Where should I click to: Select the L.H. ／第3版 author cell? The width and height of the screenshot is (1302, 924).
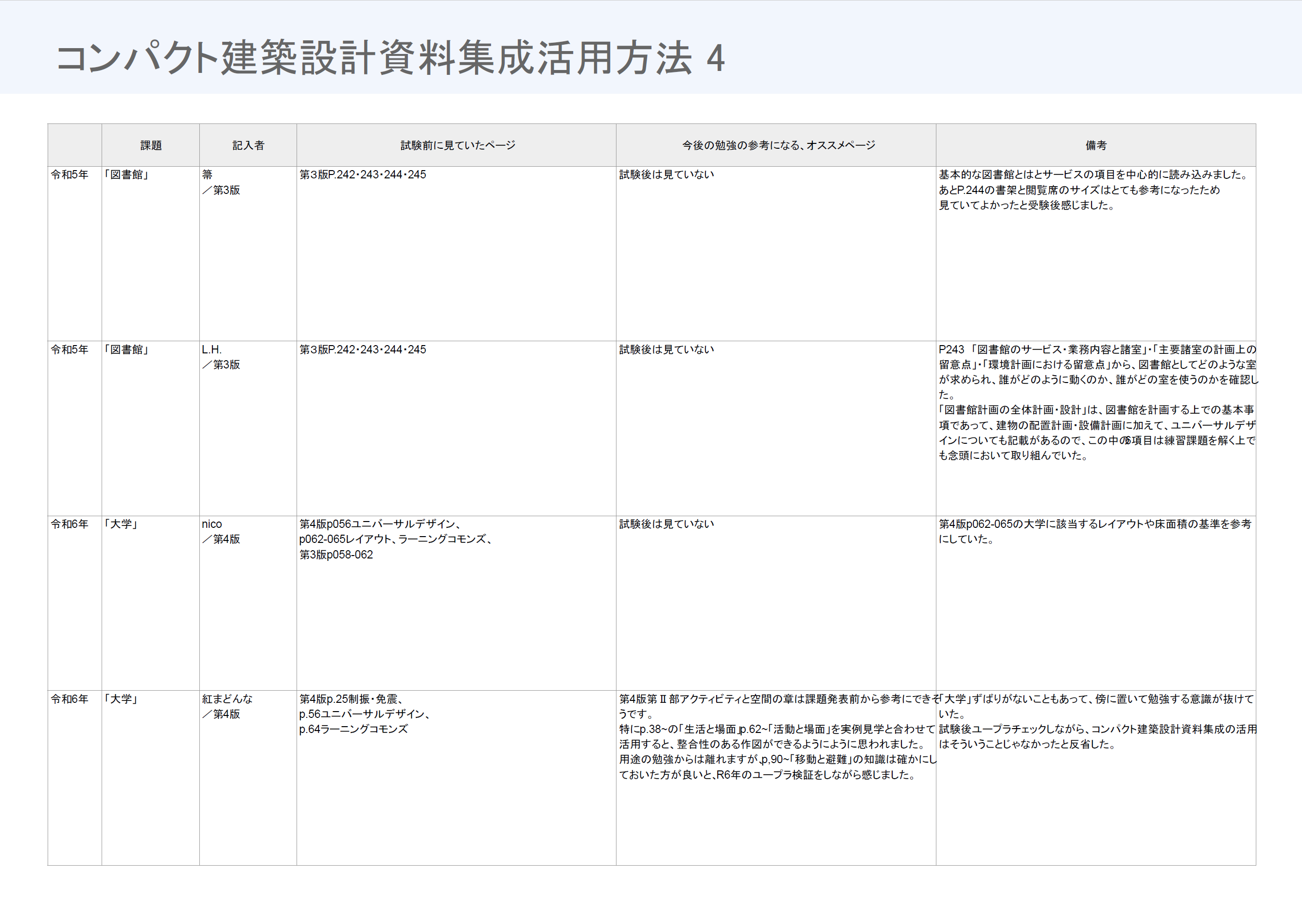(222, 357)
